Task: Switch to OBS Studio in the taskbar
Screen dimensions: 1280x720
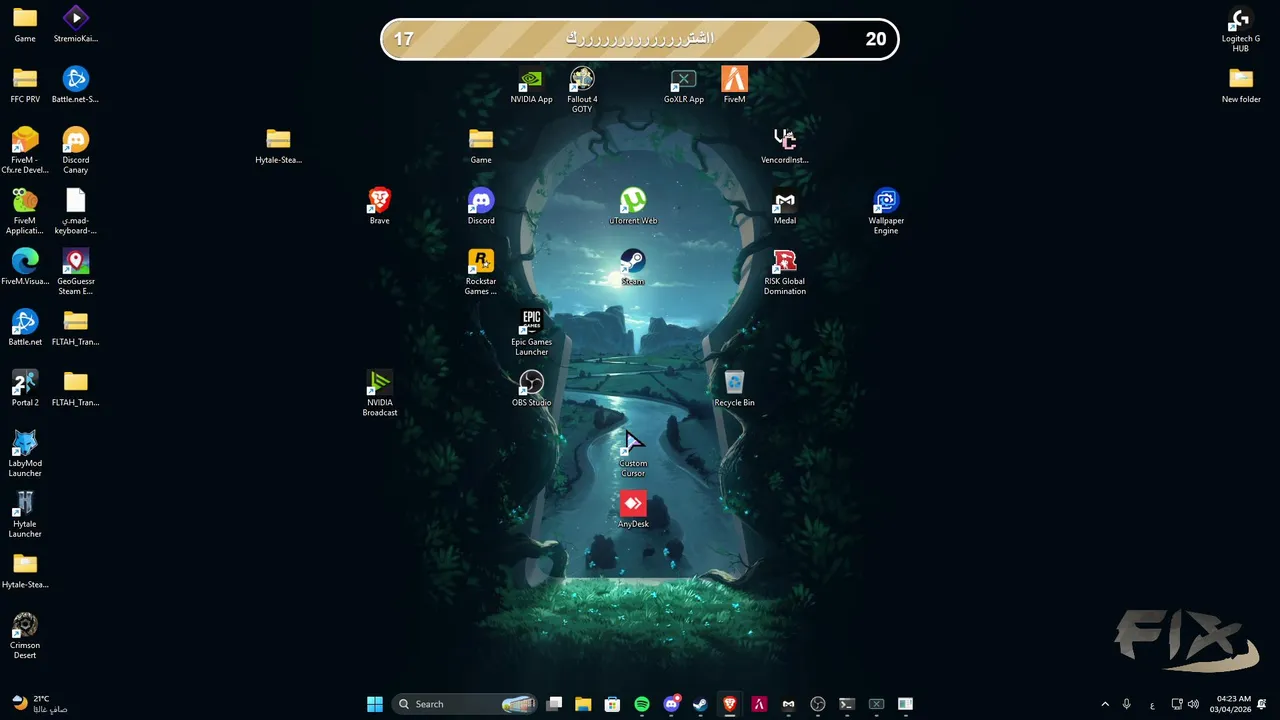Action: click(x=817, y=704)
